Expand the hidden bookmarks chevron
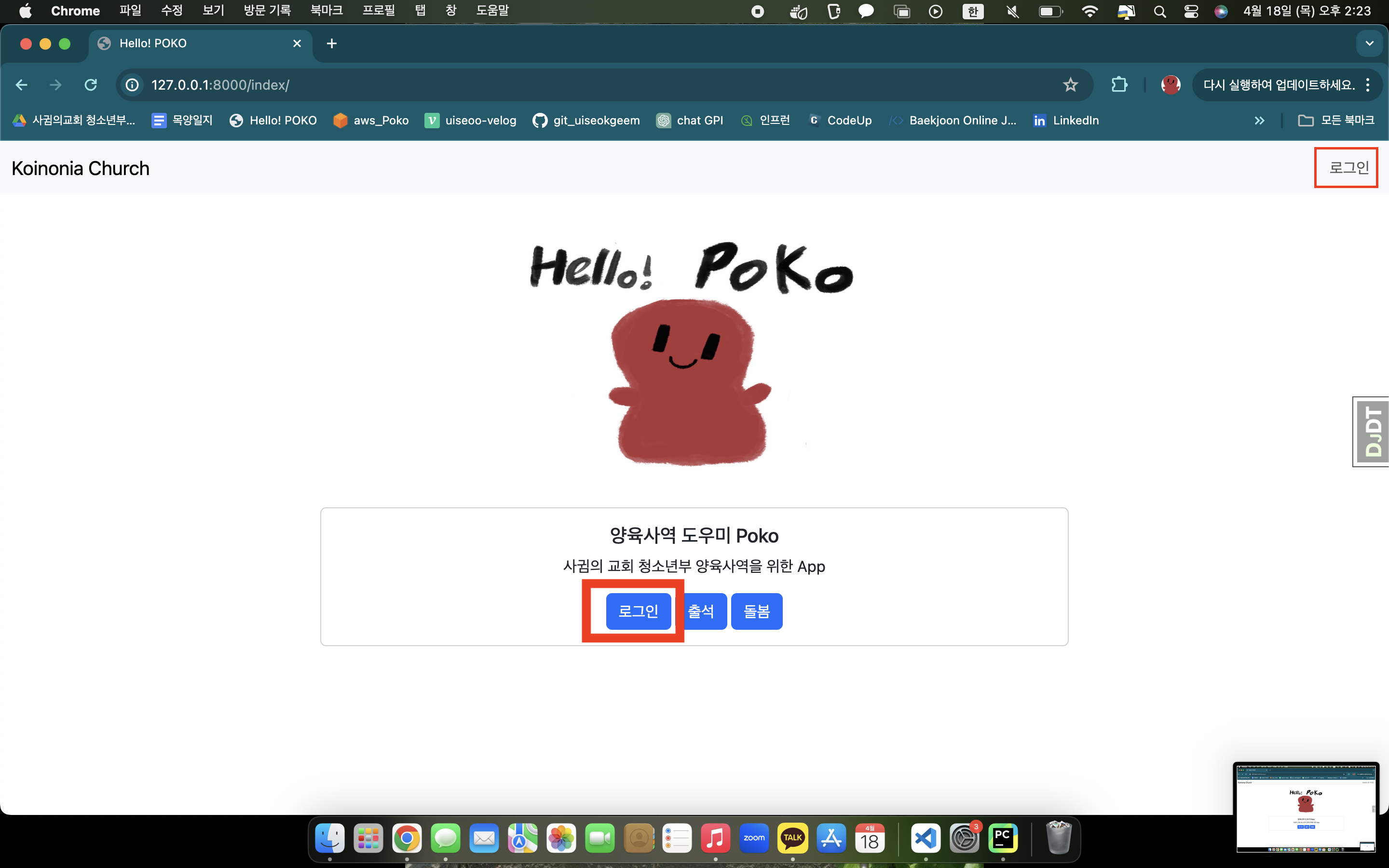 (1259, 121)
